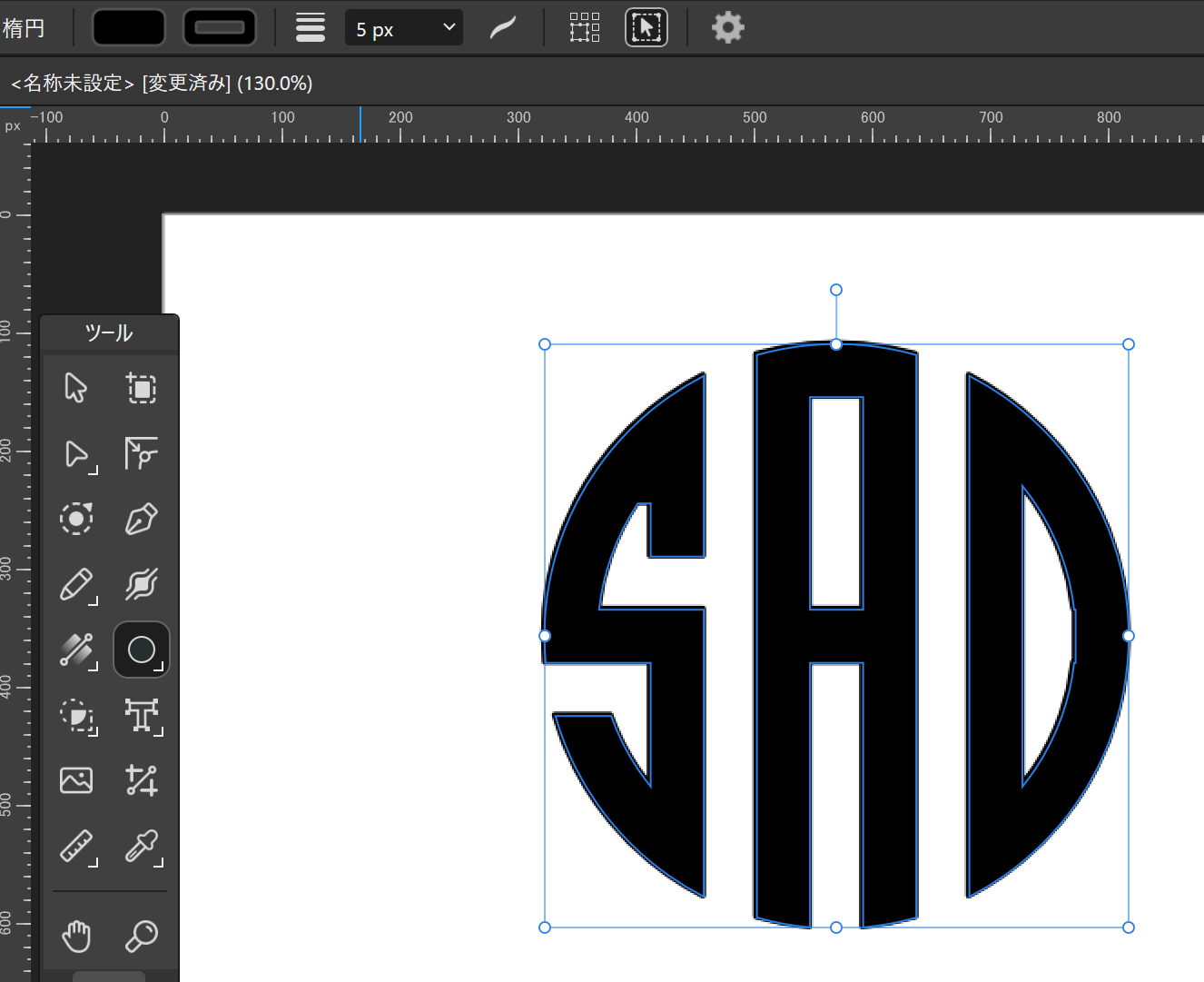Select the Pen tool
Viewport: 1204px width, 982px height.
pyautogui.click(x=141, y=519)
